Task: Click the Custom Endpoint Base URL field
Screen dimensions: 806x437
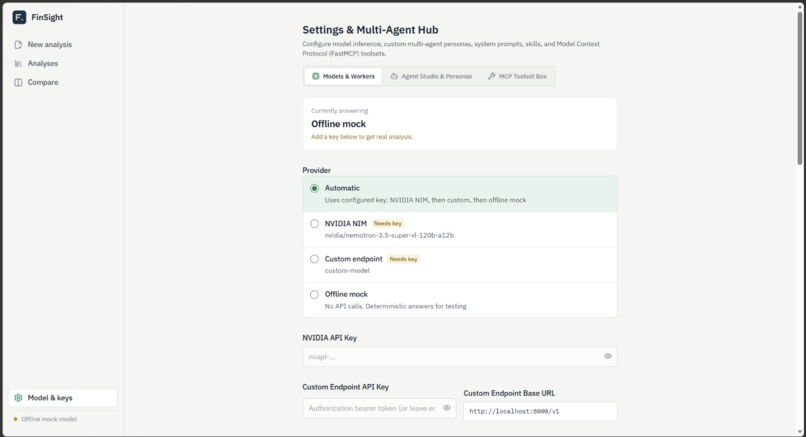Action: click(540, 411)
